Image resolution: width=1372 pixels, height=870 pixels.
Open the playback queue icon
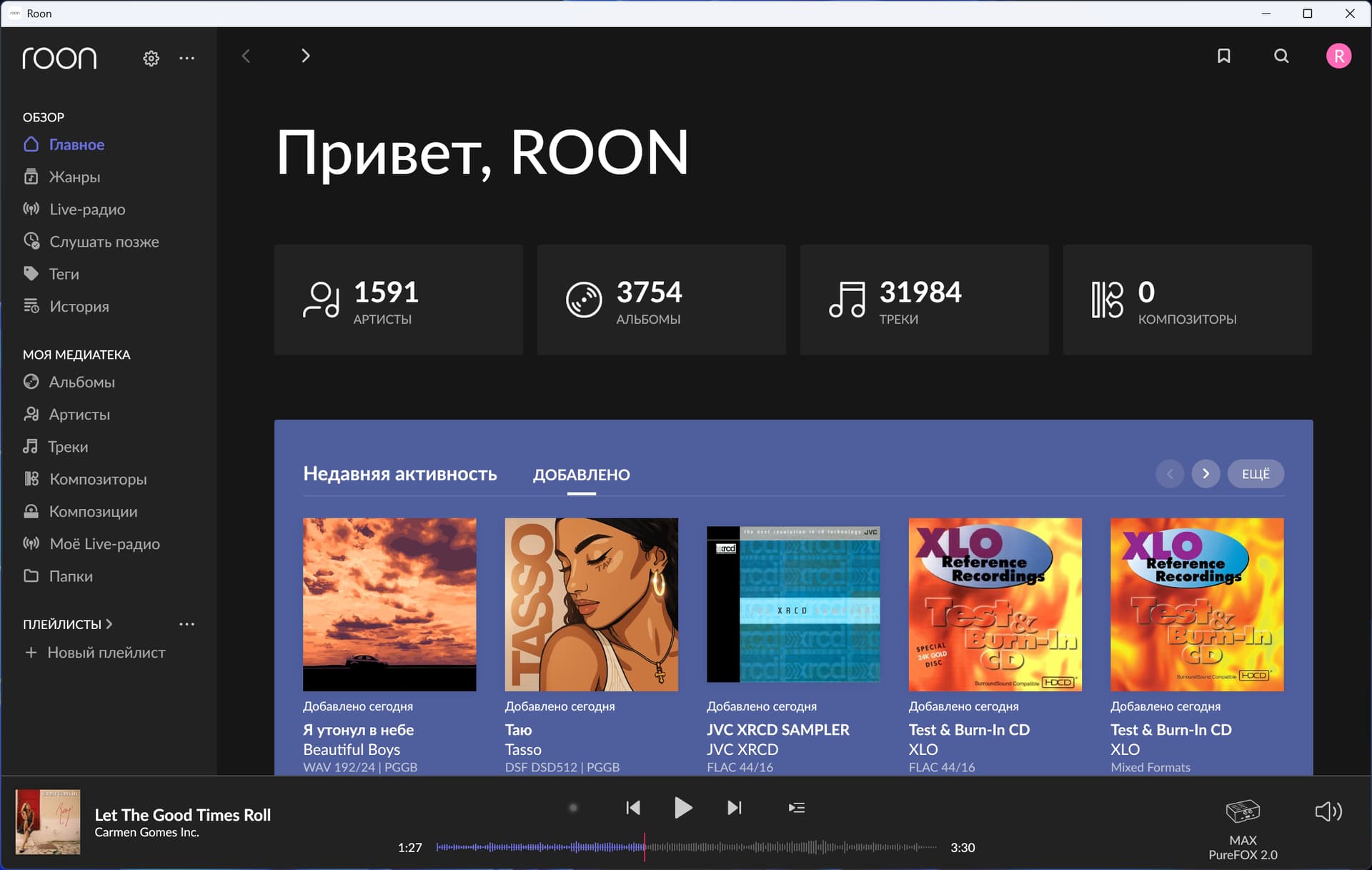click(796, 808)
